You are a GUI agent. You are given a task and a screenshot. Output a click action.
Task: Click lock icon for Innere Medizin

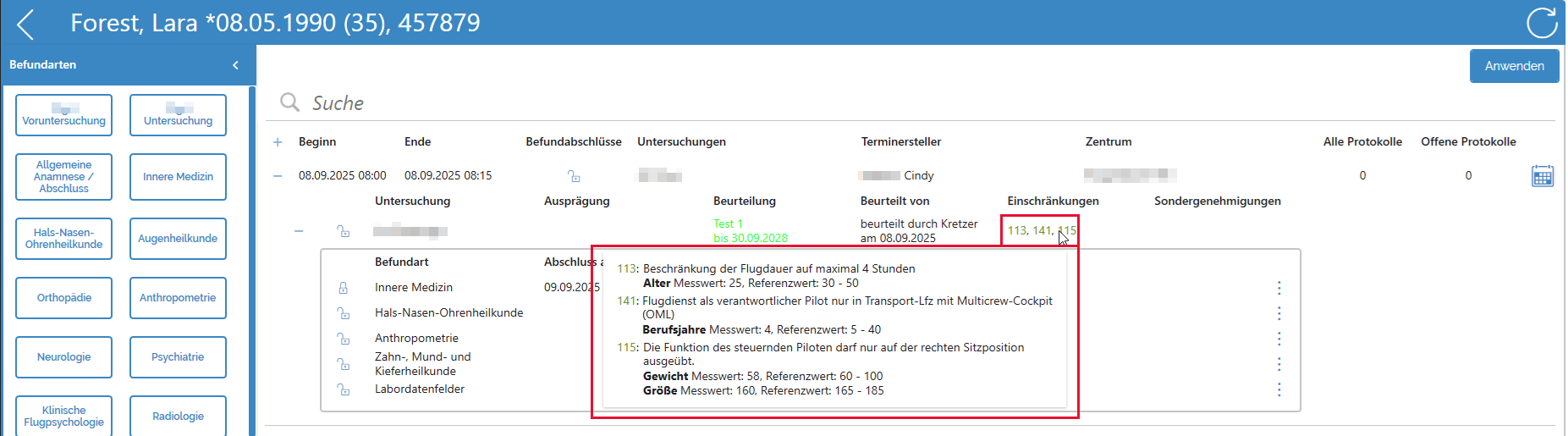click(344, 288)
